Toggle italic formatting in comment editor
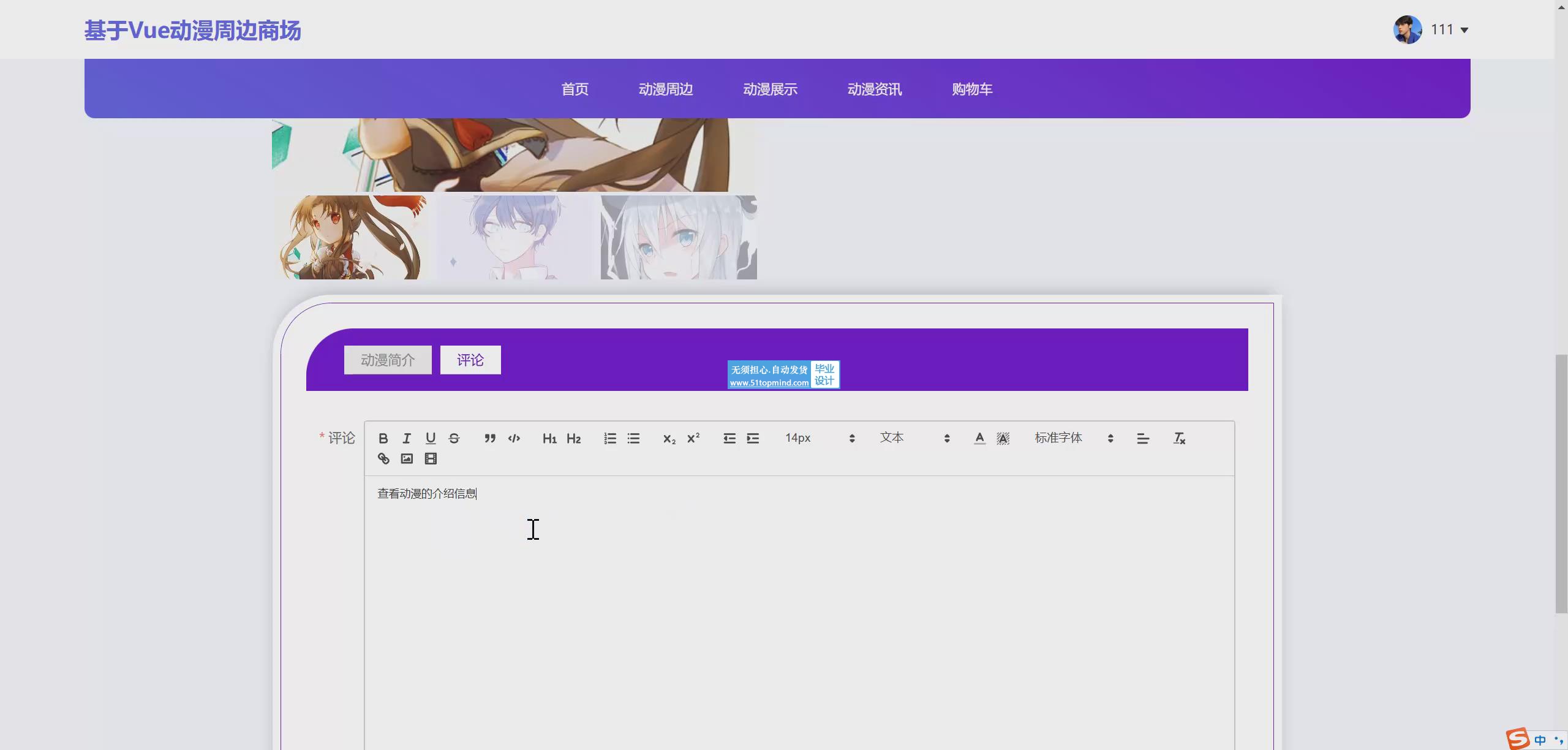Image resolution: width=1568 pixels, height=750 pixels. pyautogui.click(x=407, y=438)
